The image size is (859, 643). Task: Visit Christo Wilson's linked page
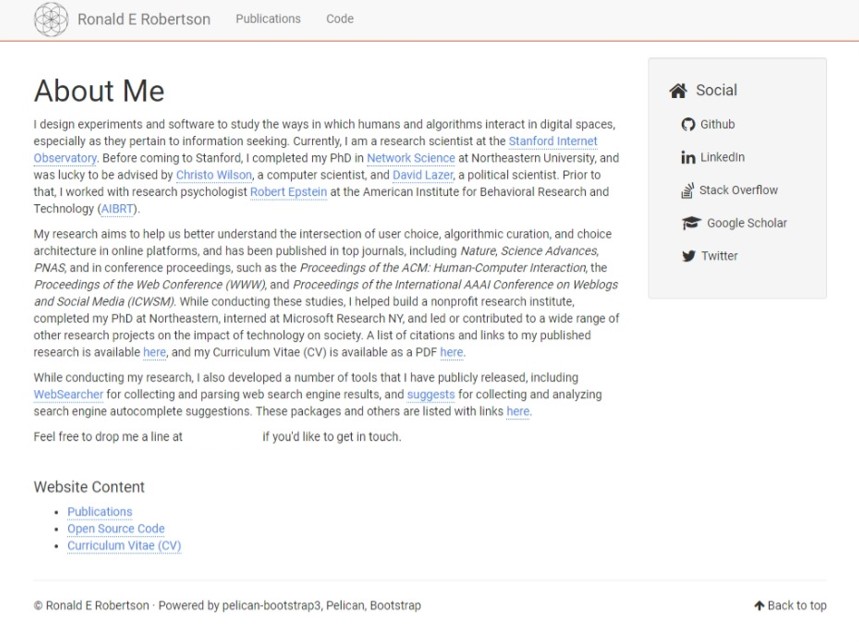tap(214, 175)
